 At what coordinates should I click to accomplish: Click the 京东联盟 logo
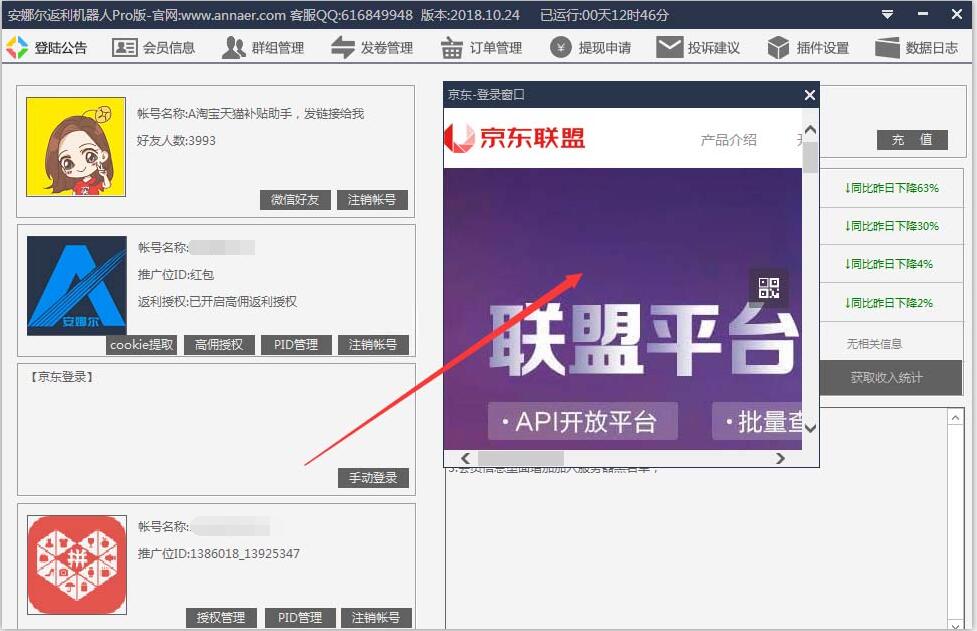click(x=515, y=138)
